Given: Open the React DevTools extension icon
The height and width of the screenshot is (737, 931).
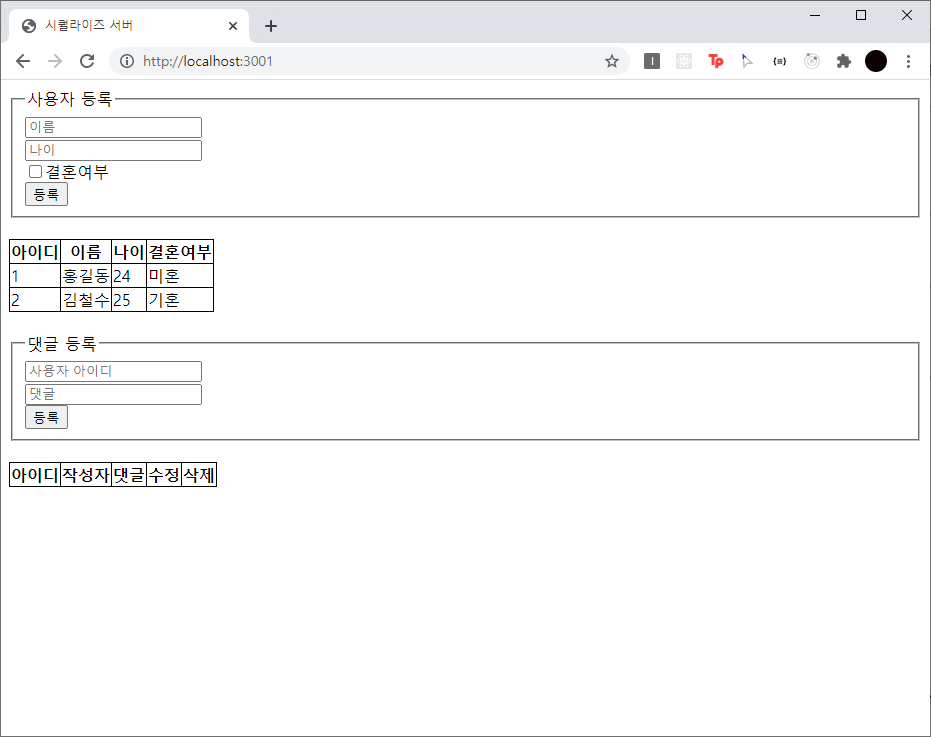Looking at the screenshot, I should 684,61.
